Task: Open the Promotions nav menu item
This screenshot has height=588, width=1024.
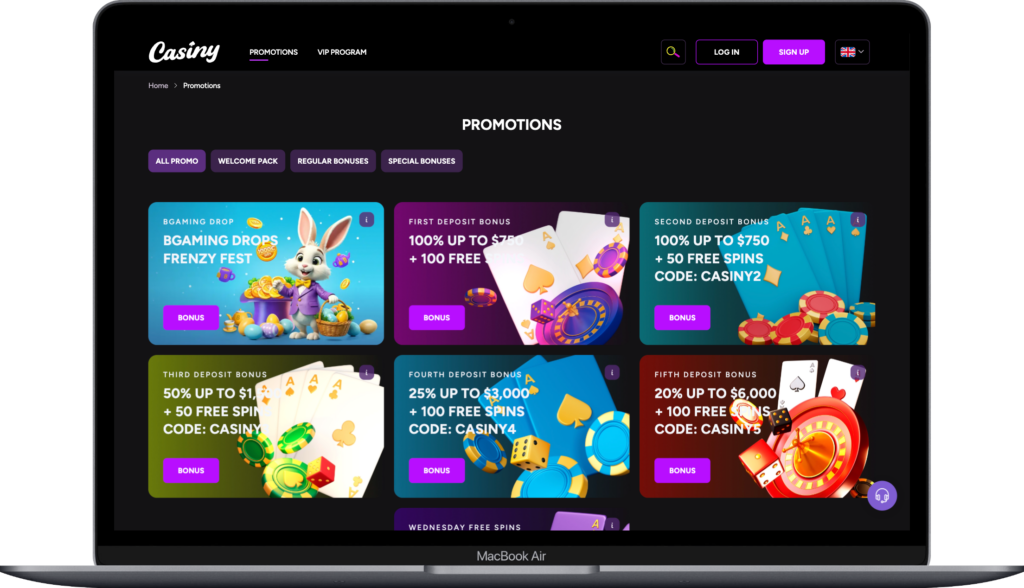Action: point(273,52)
